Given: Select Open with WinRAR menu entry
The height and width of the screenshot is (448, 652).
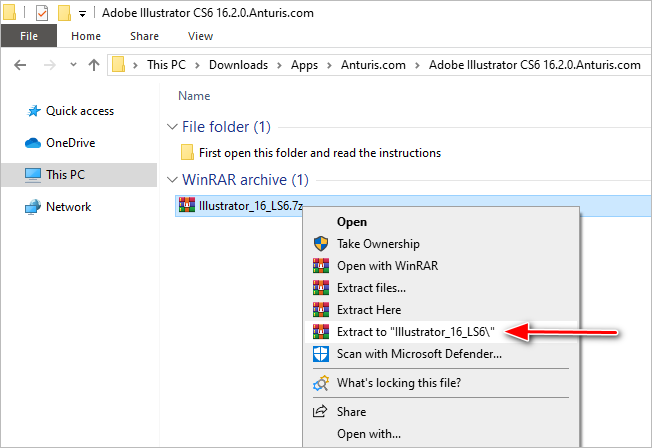Looking at the screenshot, I should [x=387, y=266].
